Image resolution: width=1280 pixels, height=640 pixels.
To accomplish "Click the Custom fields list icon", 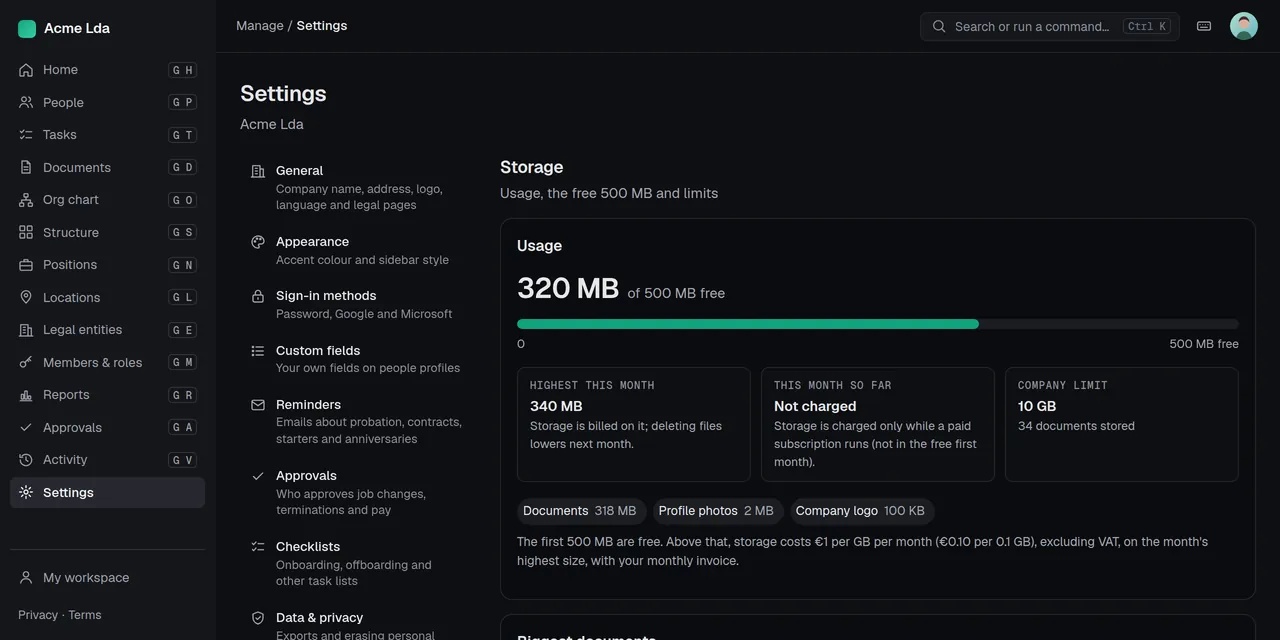I will coord(258,351).
